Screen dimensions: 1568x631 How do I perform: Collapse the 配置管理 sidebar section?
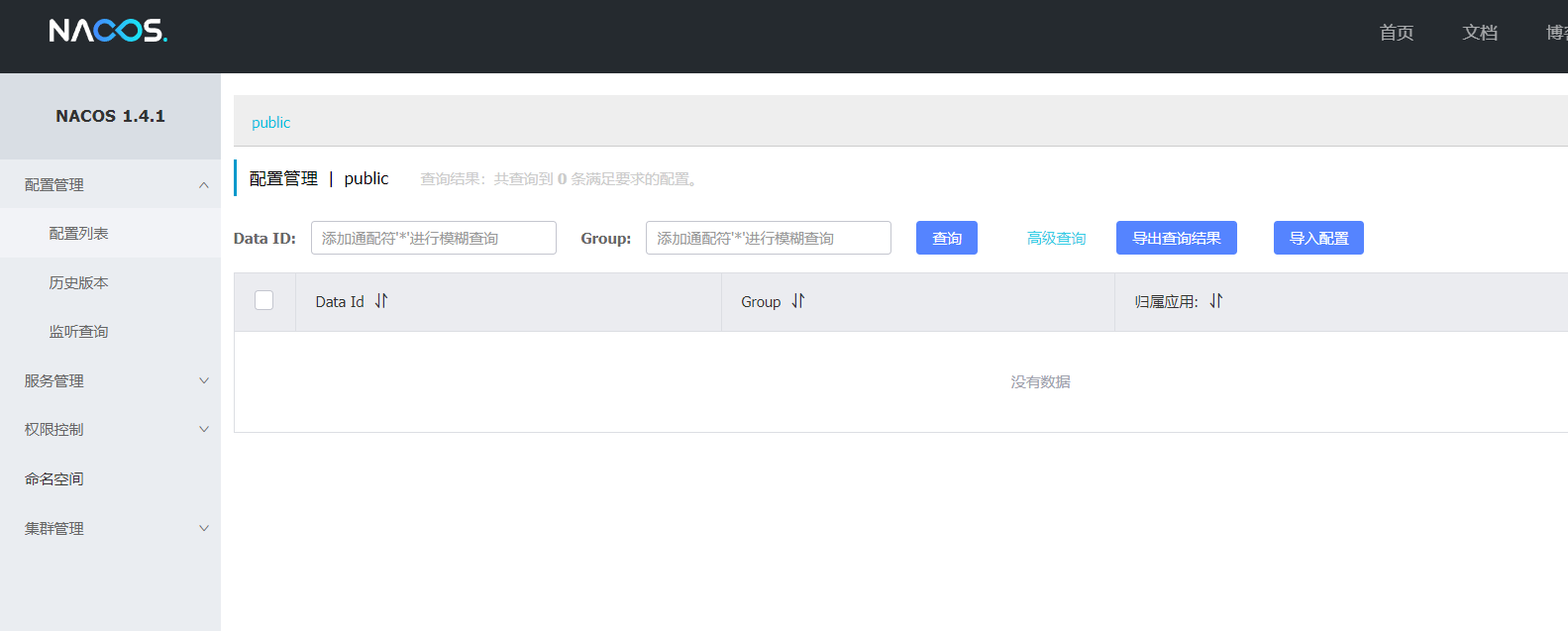point(110,184)
